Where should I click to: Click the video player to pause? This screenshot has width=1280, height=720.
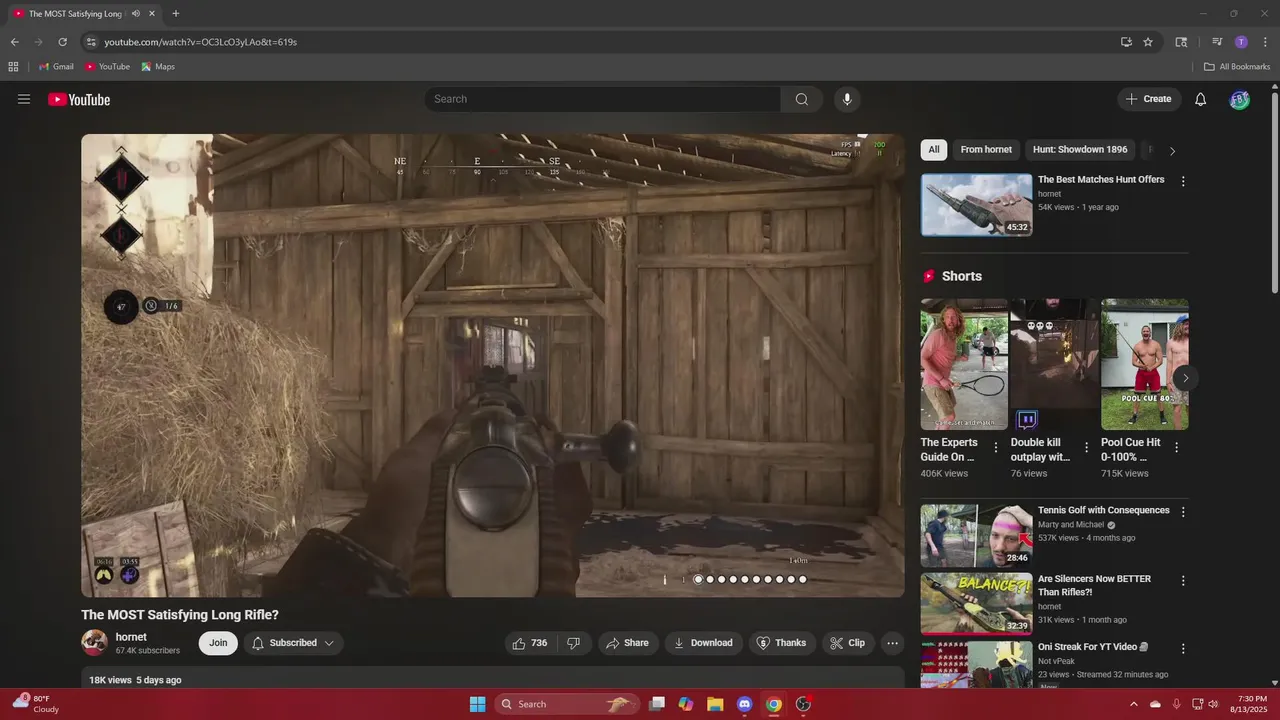(492, 366)
